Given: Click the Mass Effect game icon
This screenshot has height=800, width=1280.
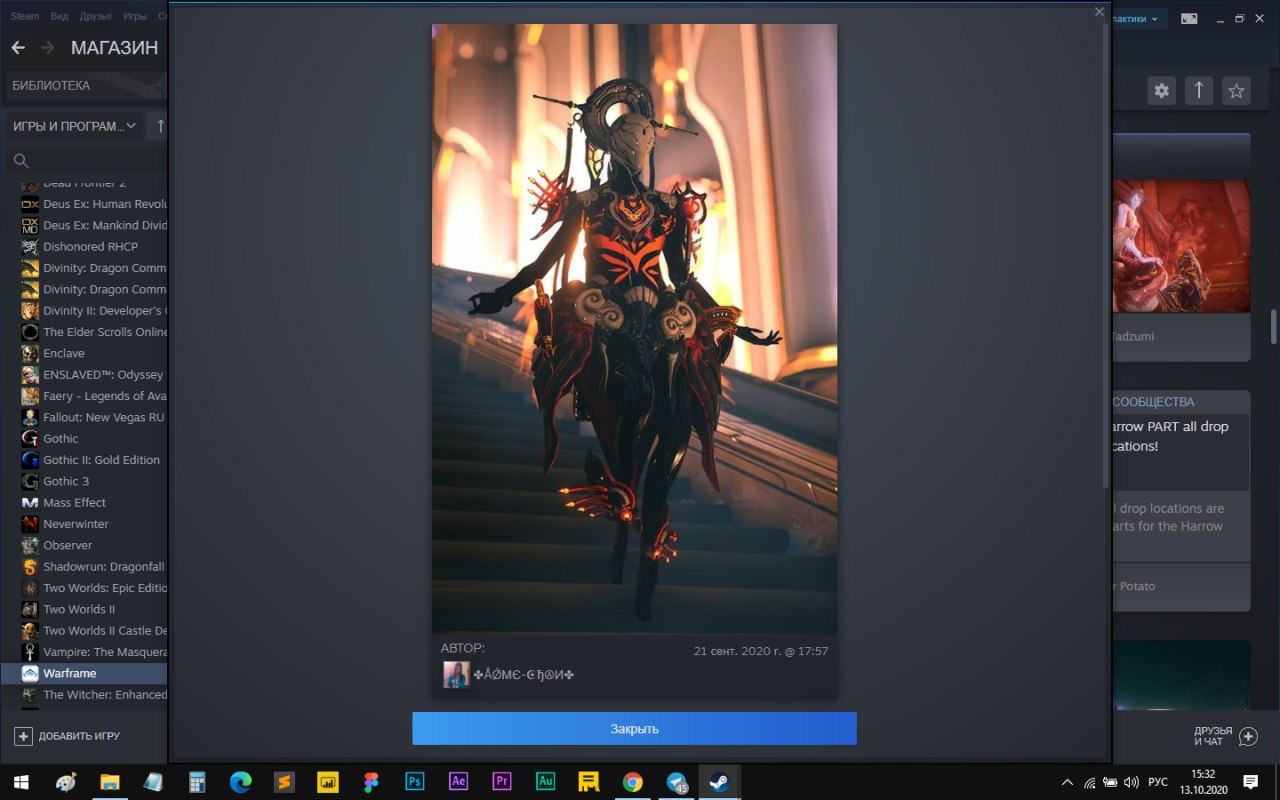Looking at the screenshot, I should coord(30,503).
